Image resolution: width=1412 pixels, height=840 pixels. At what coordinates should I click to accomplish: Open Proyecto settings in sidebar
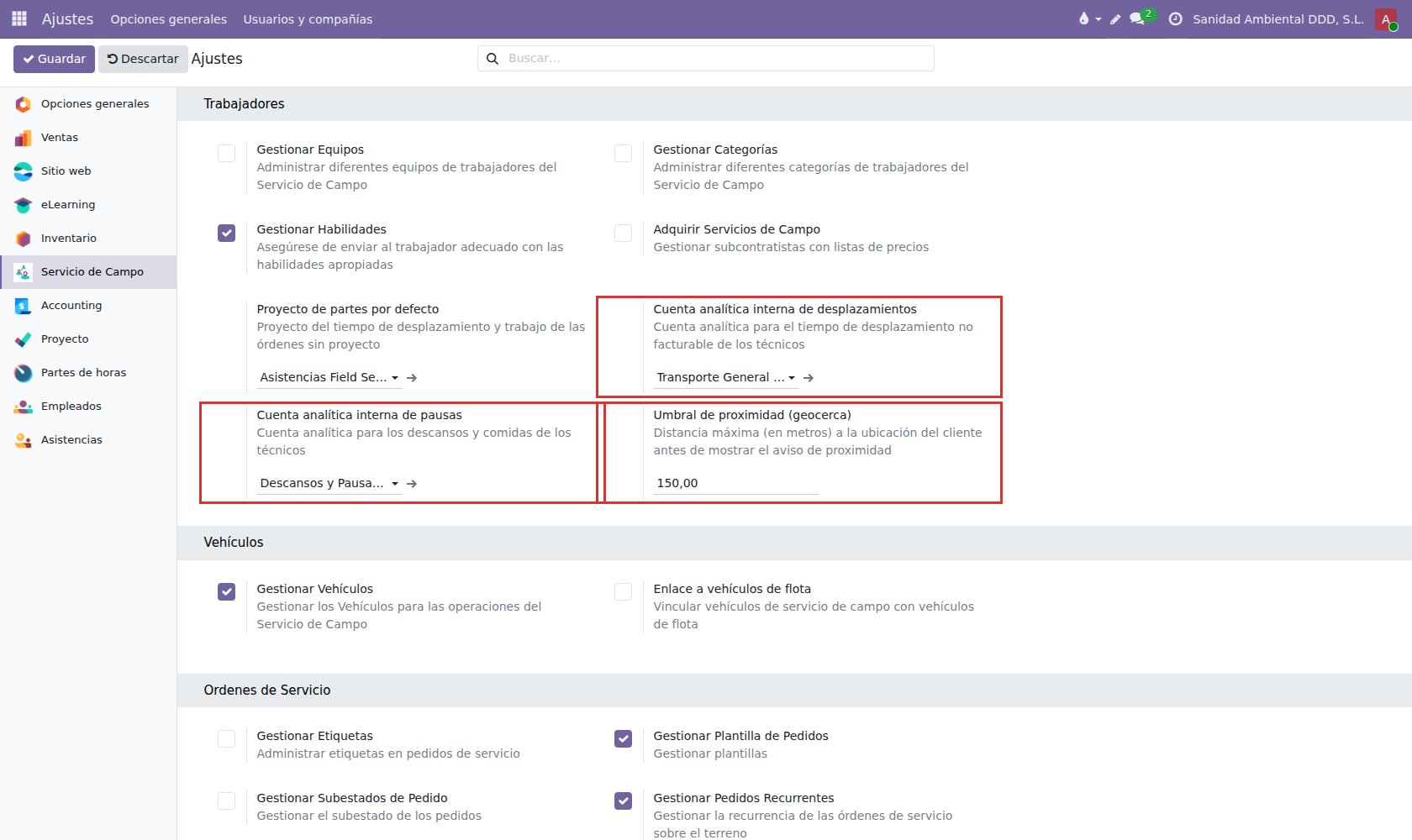pos(88,339)
